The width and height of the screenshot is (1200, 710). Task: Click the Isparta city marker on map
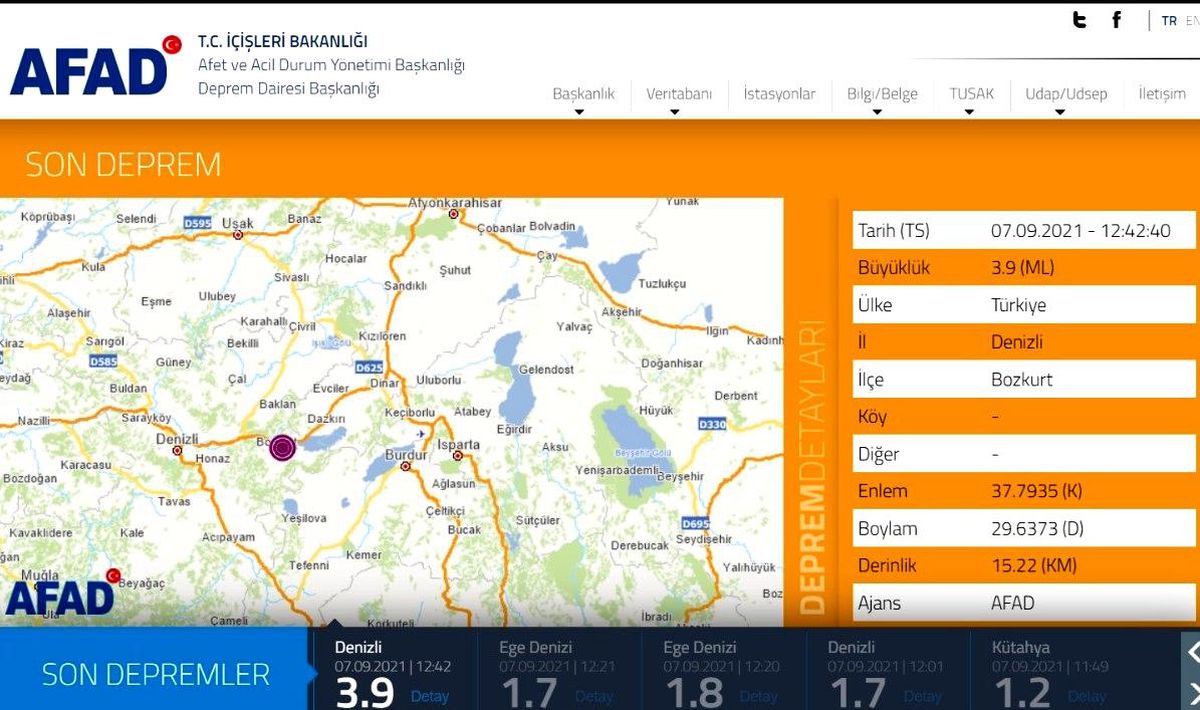(x=457, y=456)
